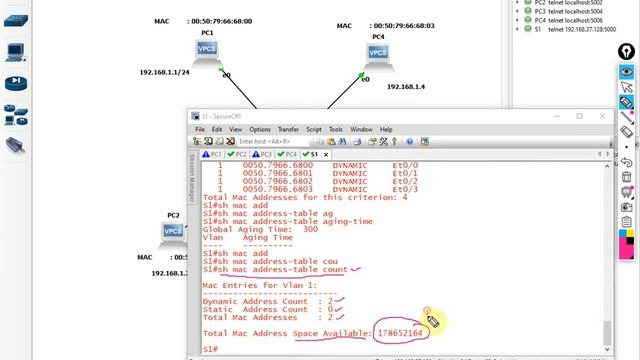Choose the brush size dot in Epic Pen
This screenshot has width=640, height=360.
click(x=627, y=147)
